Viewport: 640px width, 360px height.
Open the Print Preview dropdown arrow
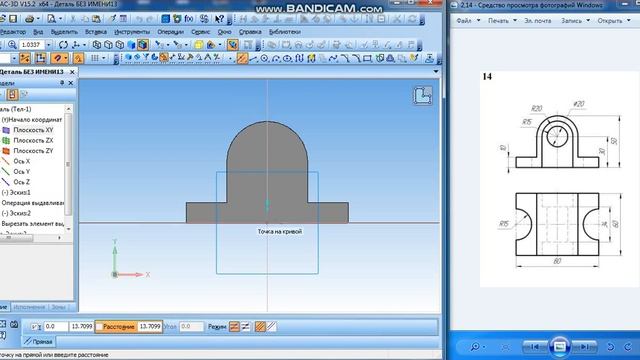tap(60, 19)
